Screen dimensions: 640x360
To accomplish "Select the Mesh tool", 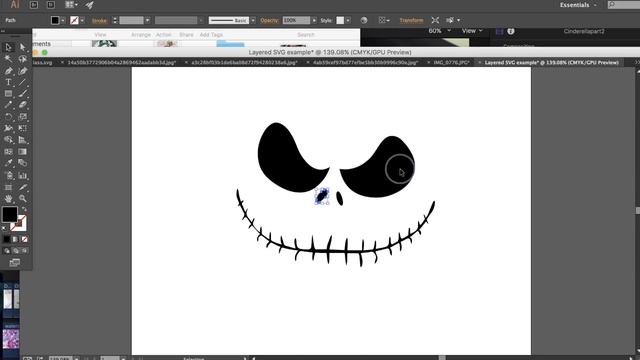I will click(8, 152).
